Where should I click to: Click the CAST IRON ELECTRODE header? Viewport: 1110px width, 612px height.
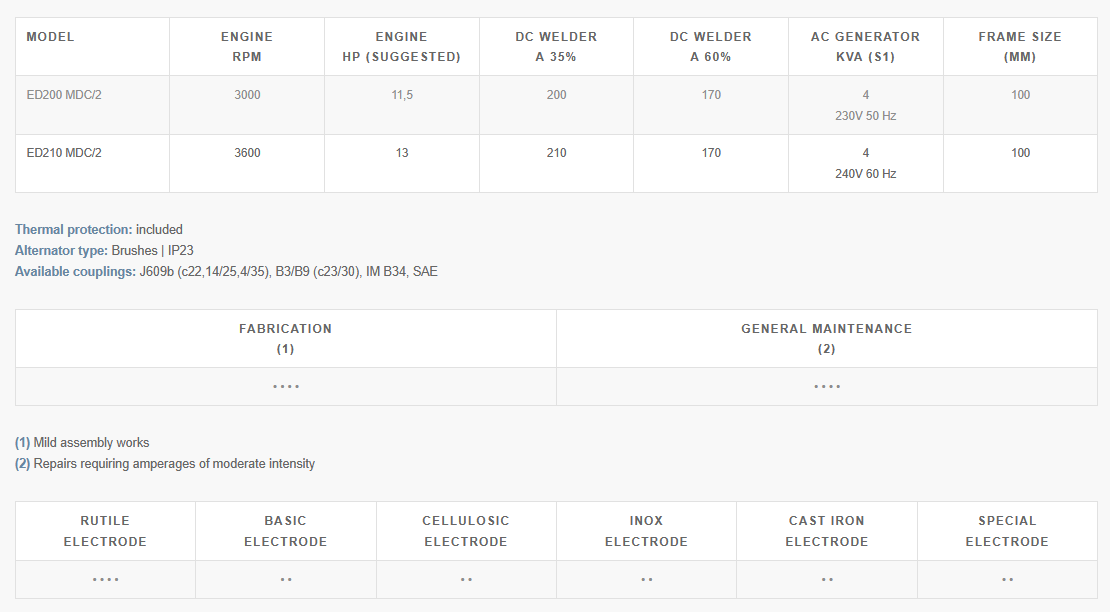pyautogui.click(x=826, y=531)
